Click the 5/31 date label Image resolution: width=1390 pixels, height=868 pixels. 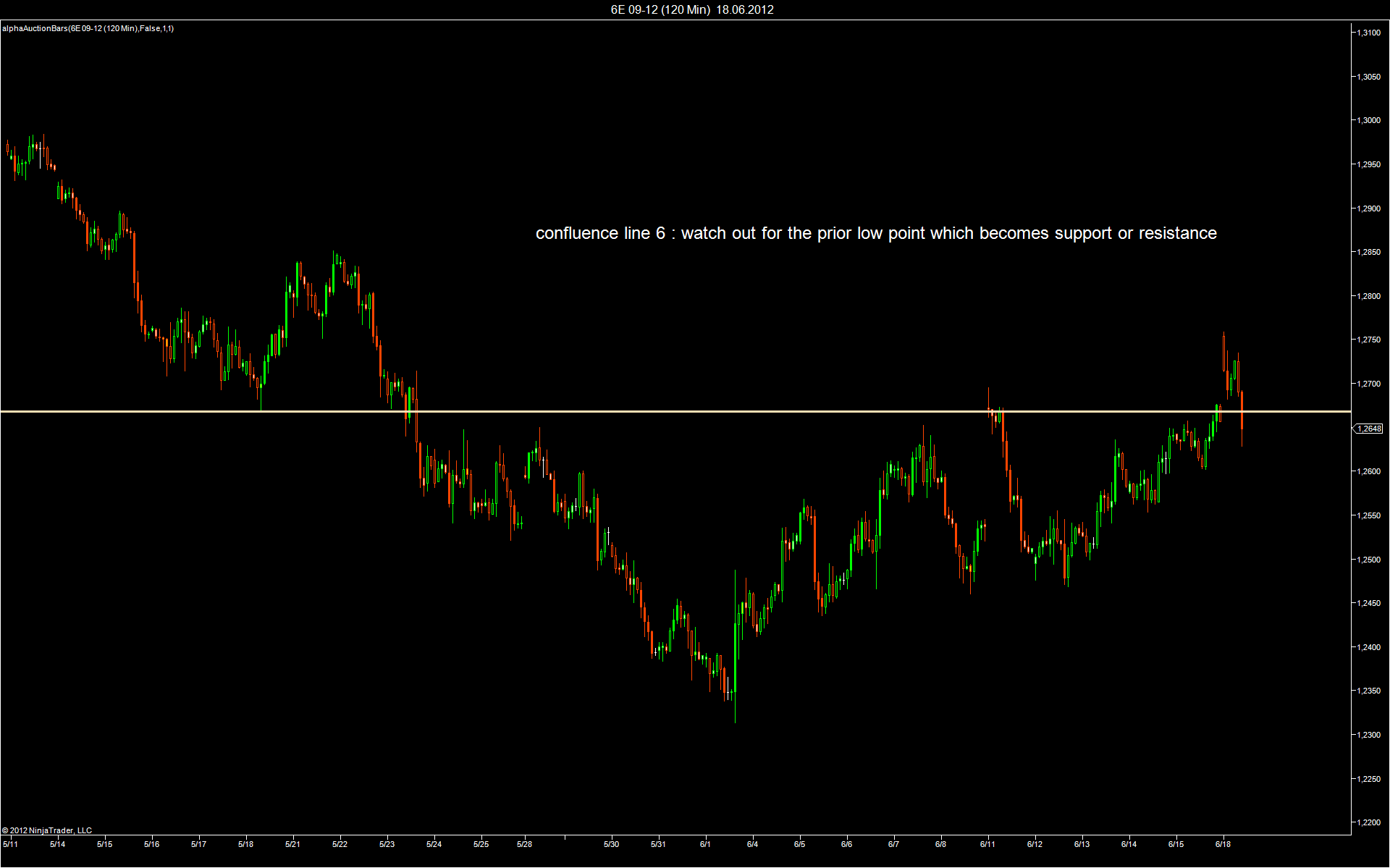click(x=658, y=844)
